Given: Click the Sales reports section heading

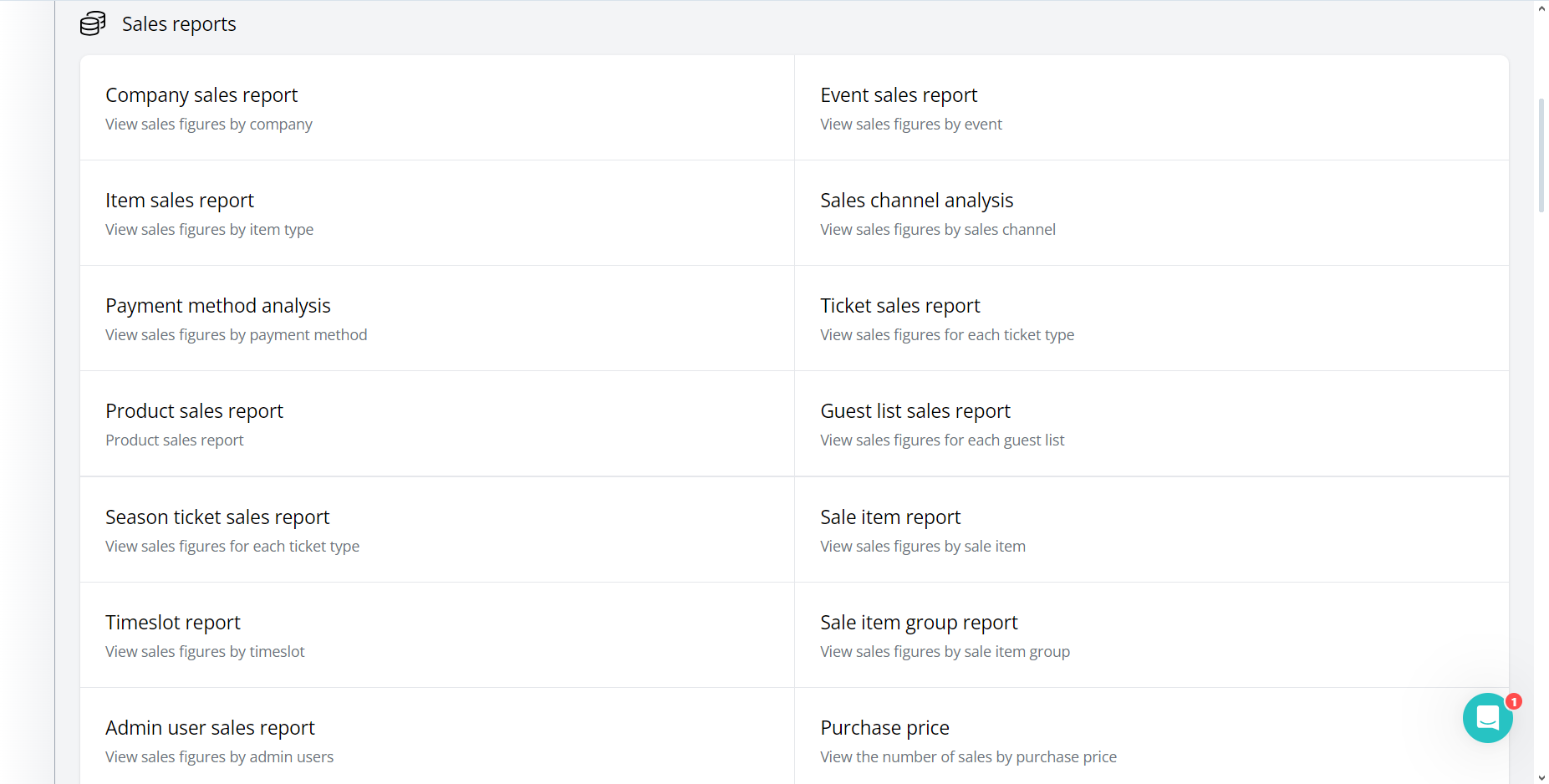Looking at the screenshot, I should point(179,24).
